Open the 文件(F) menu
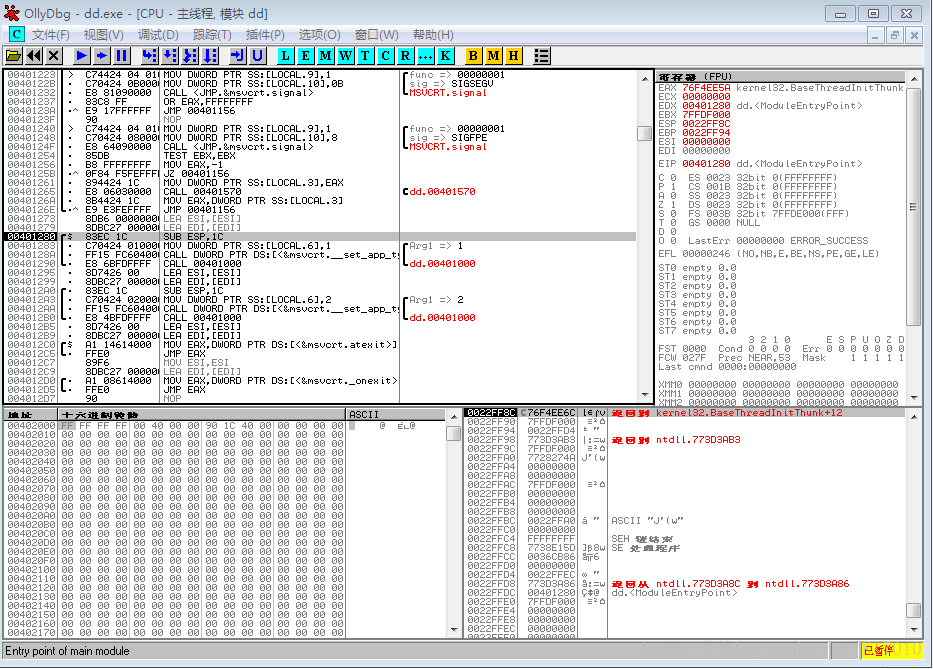933x669 pixels. 51,35
